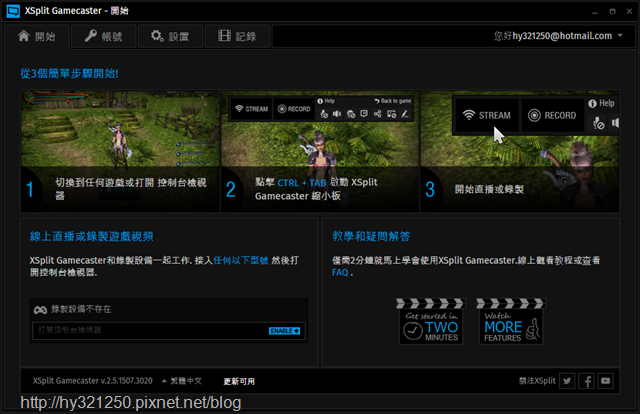Click the 教學和疑問解答 heading
This screenshot has width=640, height=414.
[371, 236]
